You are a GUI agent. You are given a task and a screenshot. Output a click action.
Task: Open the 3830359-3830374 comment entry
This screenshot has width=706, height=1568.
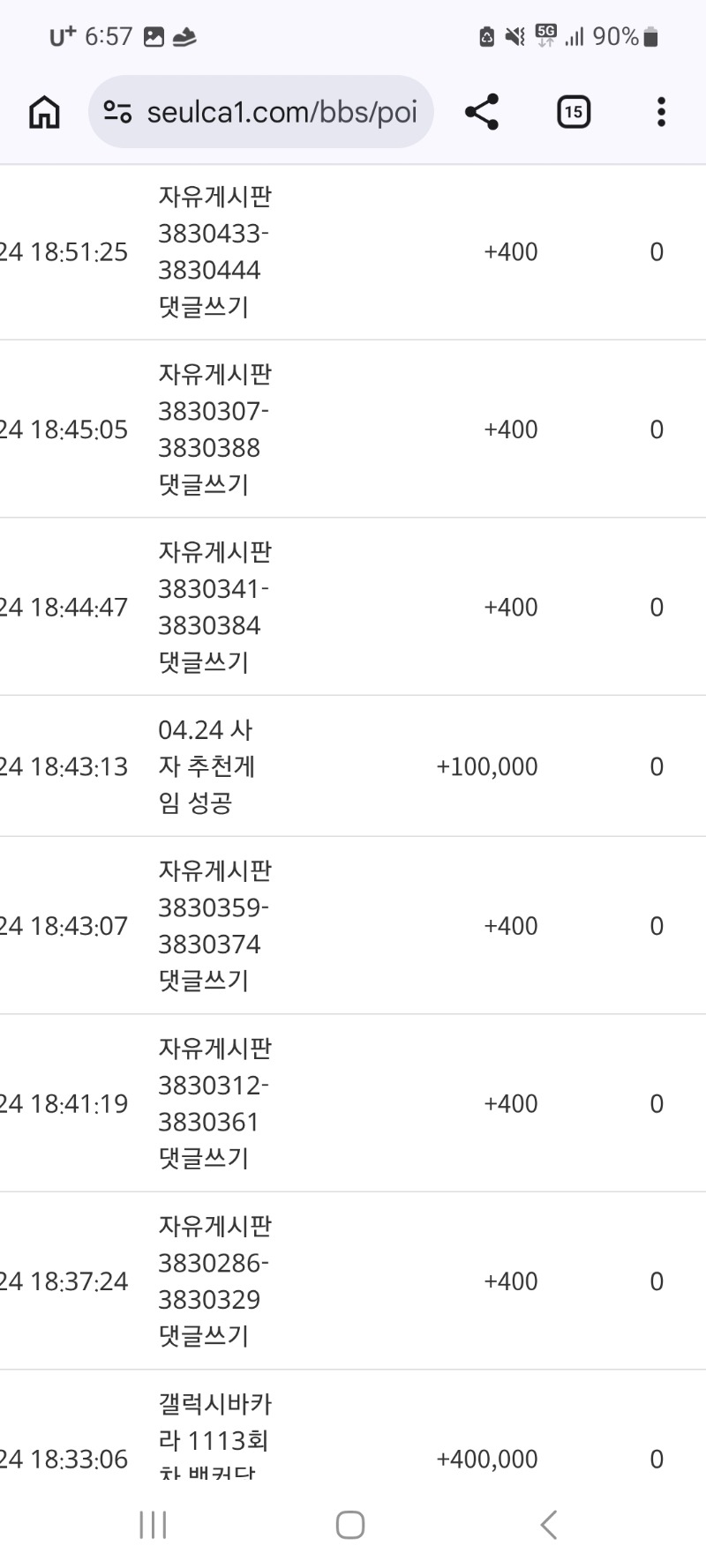click(214, 926)
